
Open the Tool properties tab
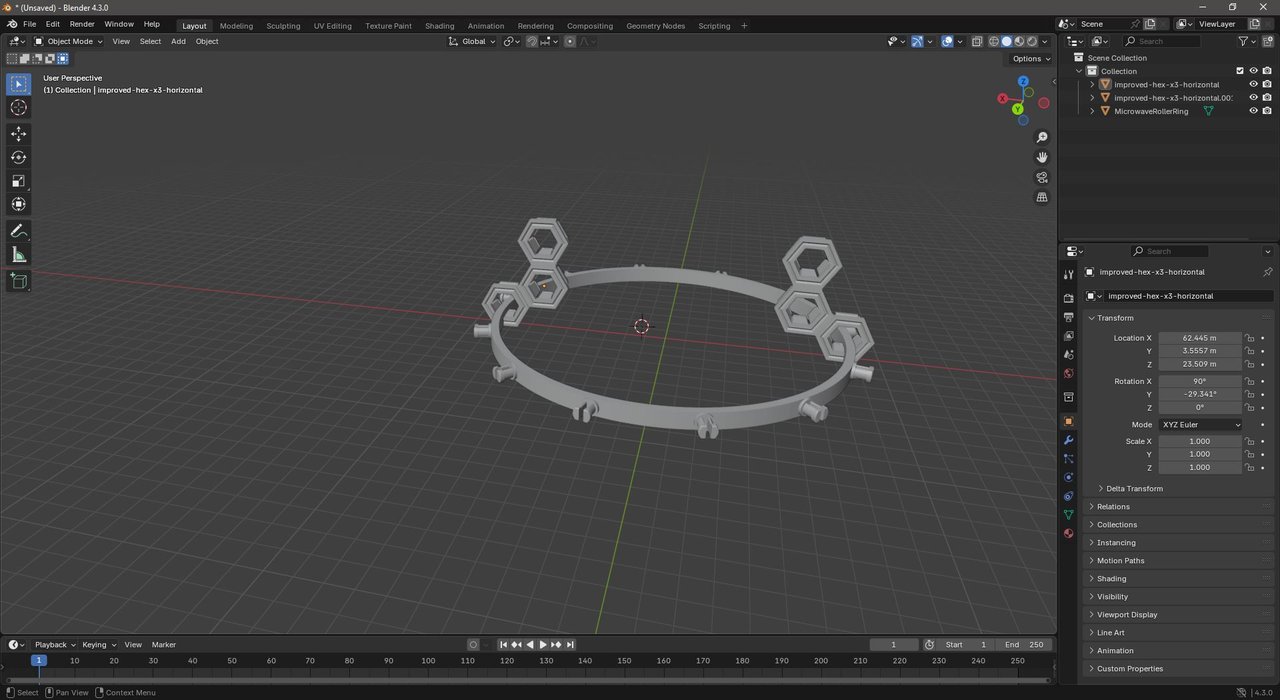[x=1068, y=274]
